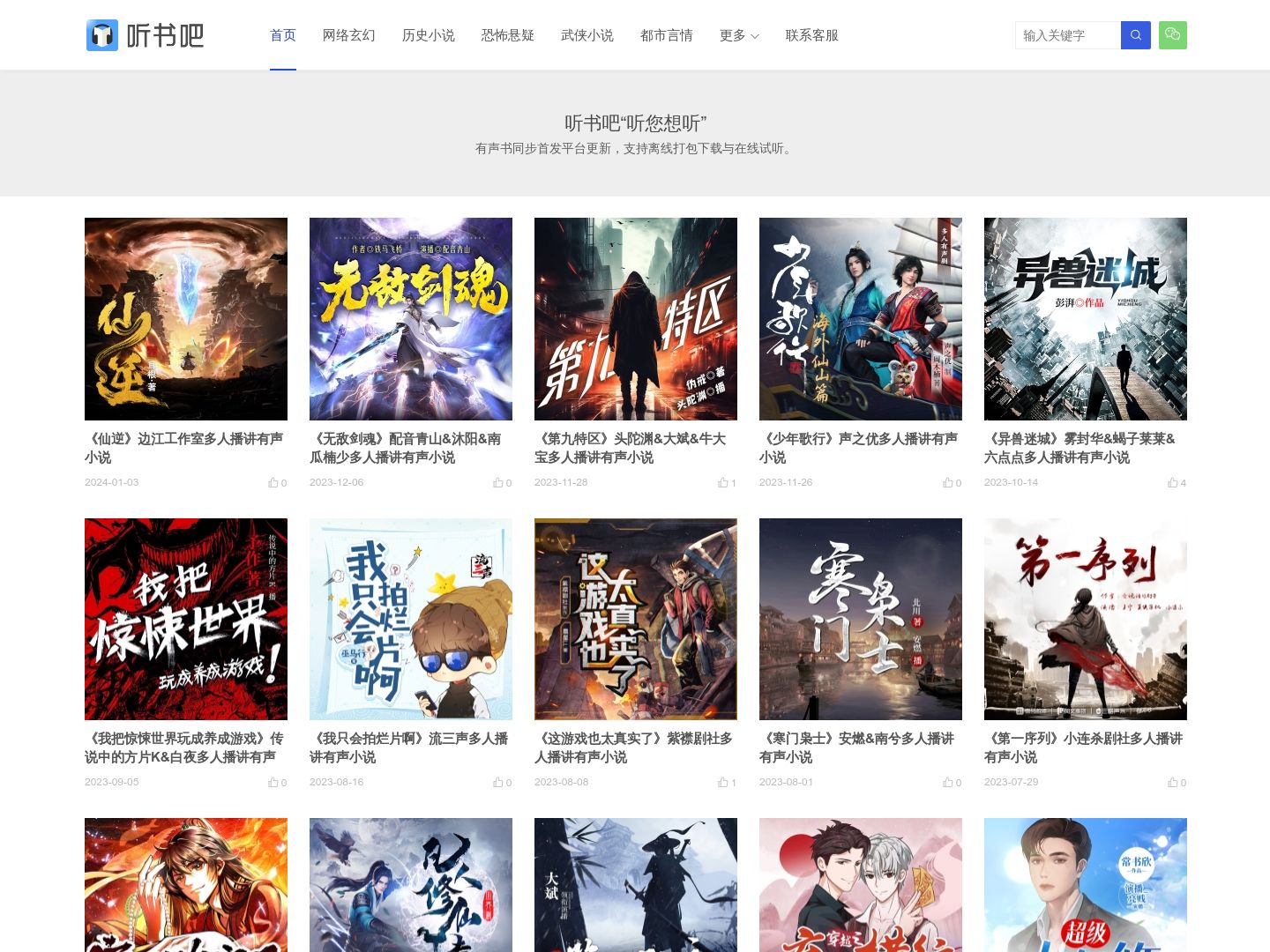Select the 第一序列 cover image
The image size is (1270, 952).
[1086, 619]
